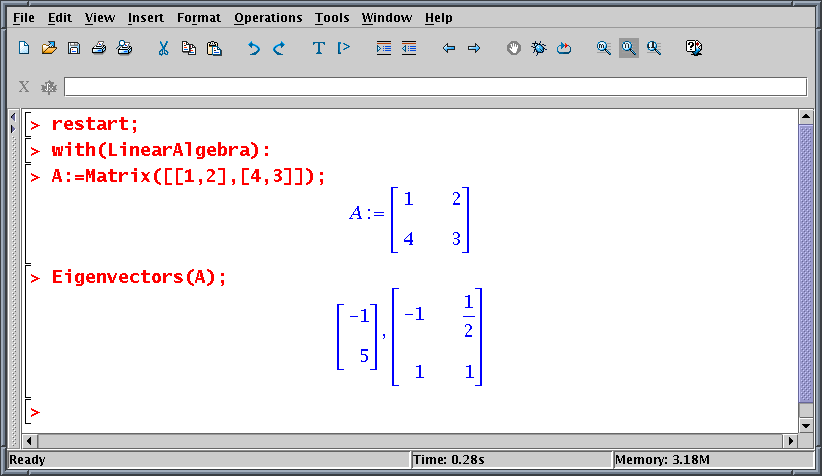Click the Undo arrow icon
The width and height of the screenshot is (822, 476).
254,48
